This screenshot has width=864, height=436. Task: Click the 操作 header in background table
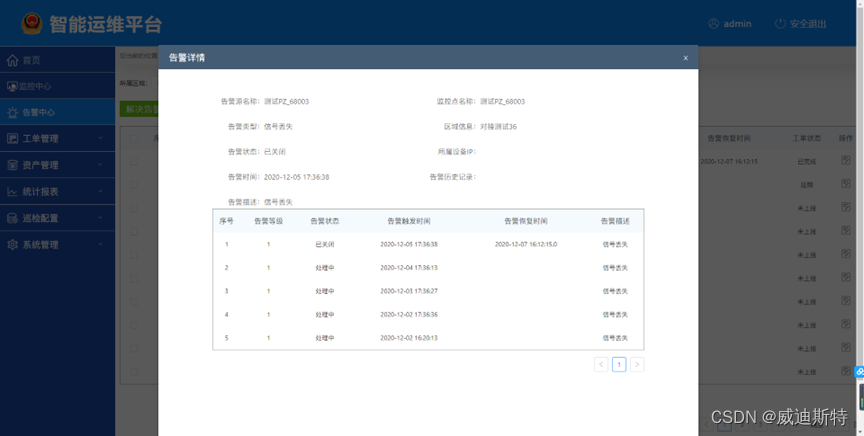846,137
